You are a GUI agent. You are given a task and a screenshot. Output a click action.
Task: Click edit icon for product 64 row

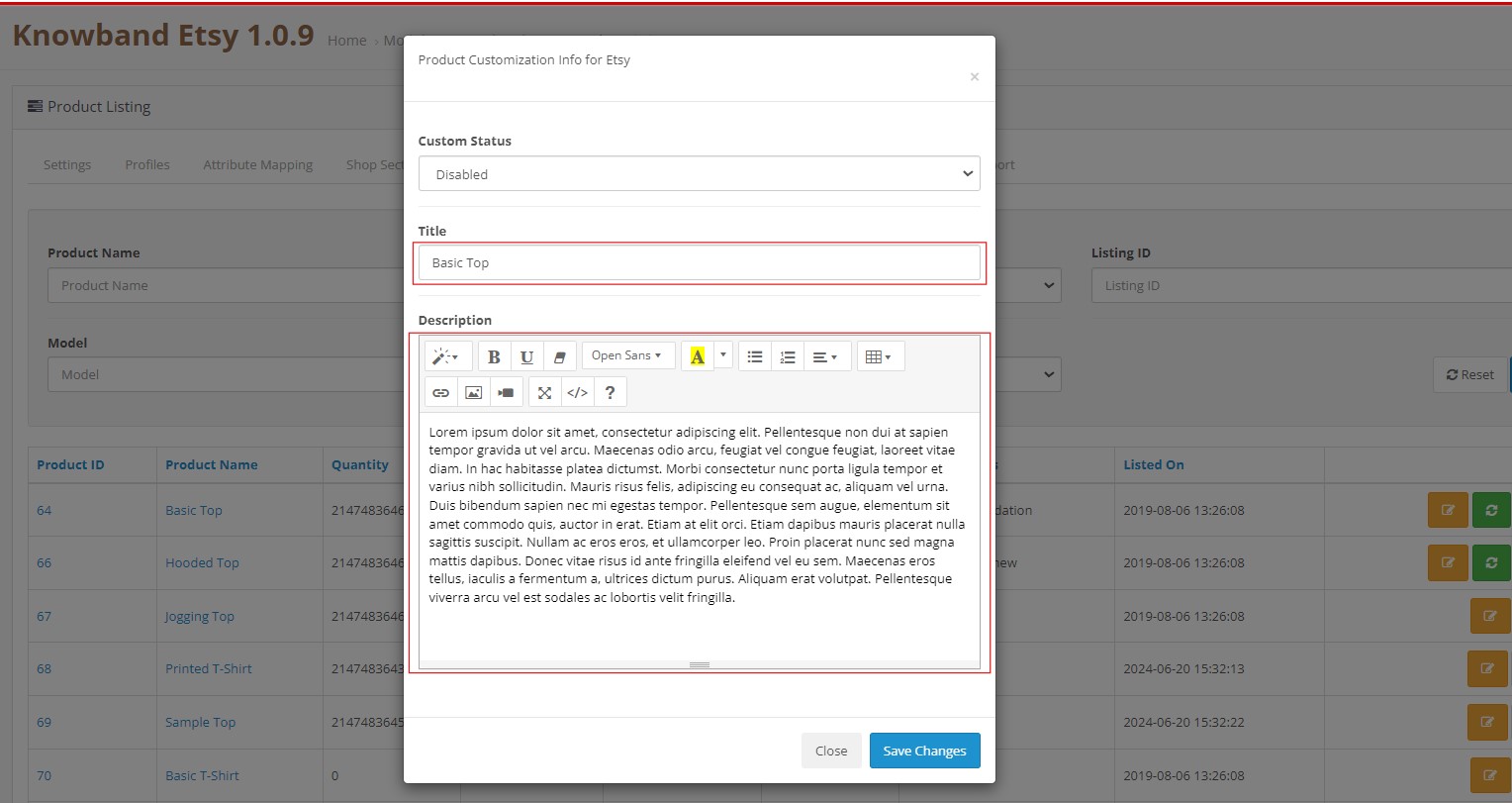click(x=1448, y=510)
